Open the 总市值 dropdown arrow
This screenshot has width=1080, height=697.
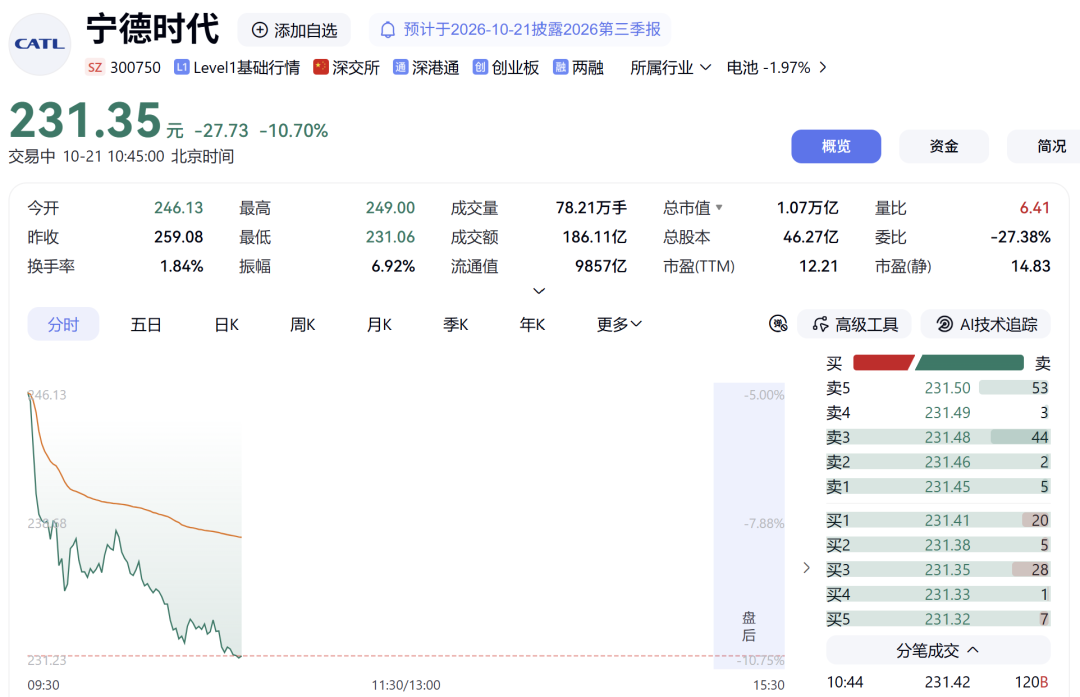click(719, 207)
